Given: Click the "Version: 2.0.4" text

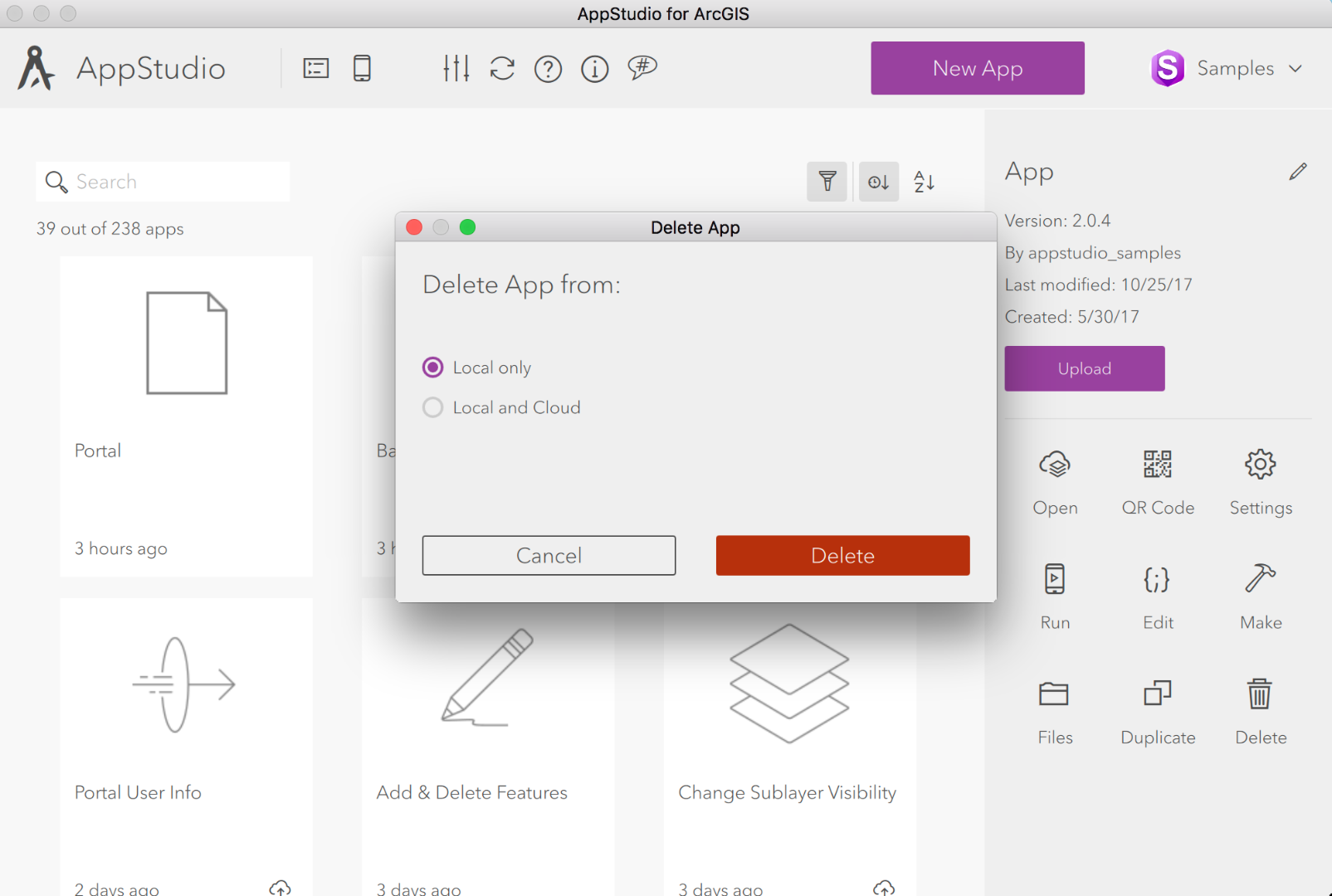Looking at the screenshot, I should 1057,221.
